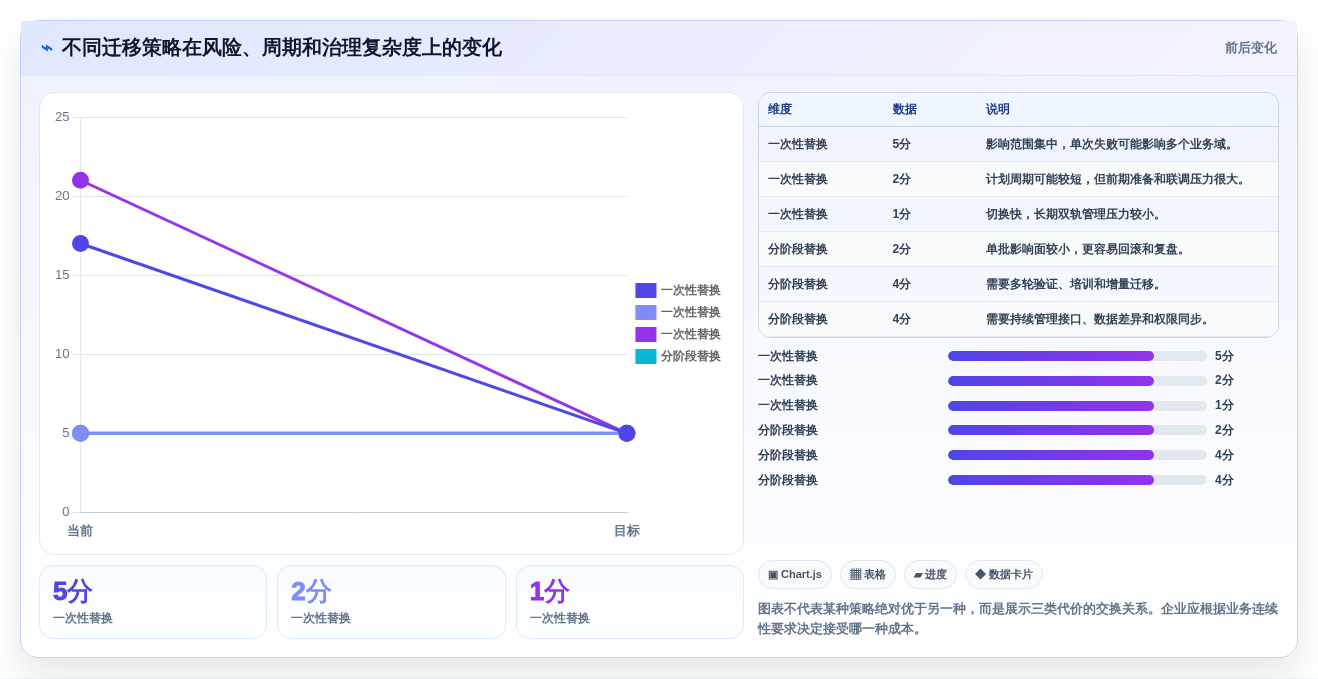
Task: Click the 说明 column header
Action: [998, 110]
